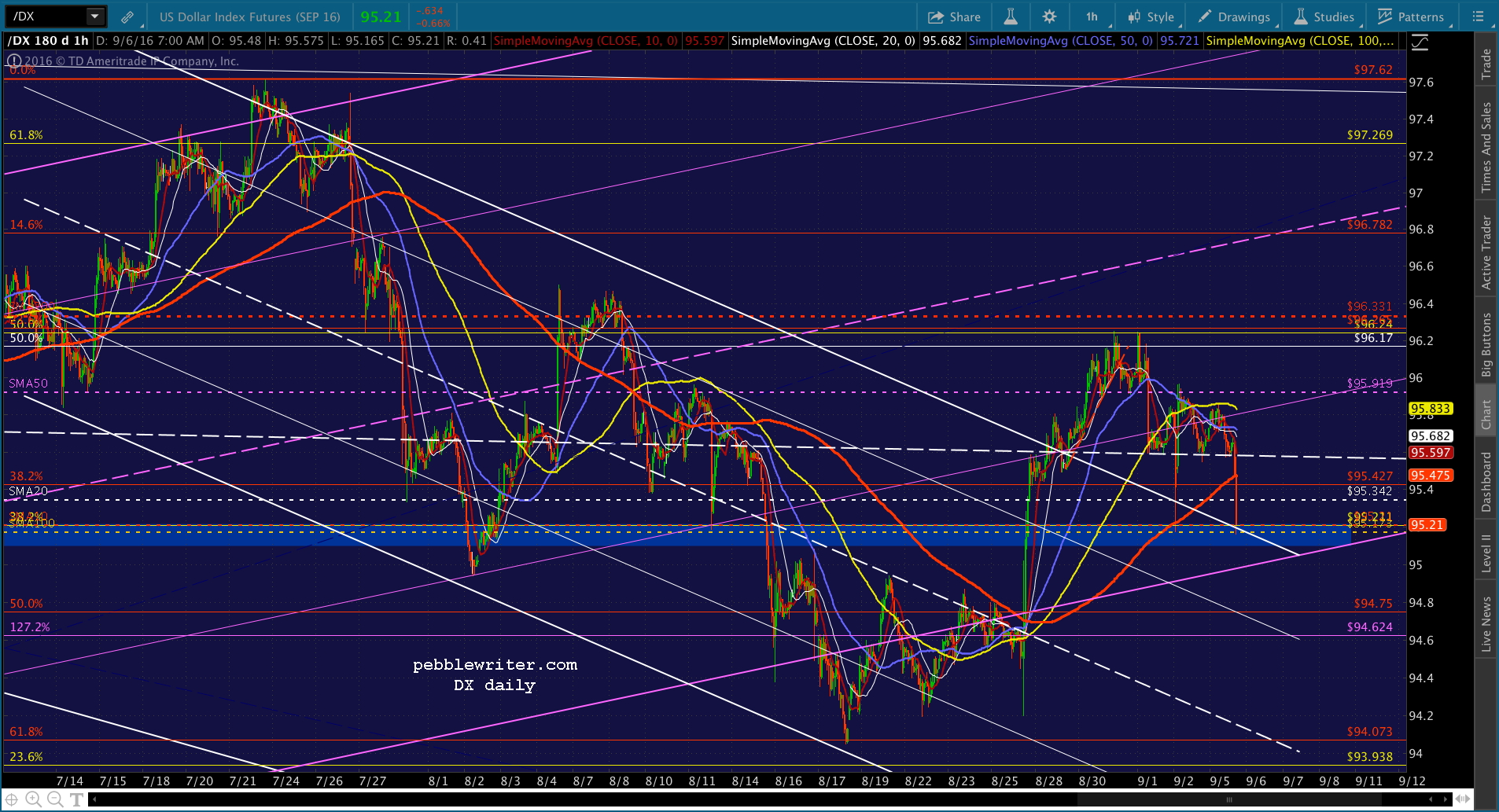The height and width of the screenshot is (812, 1499).
Task: Click the SimpleMovingAvg (CLOSE, 10, 0) label
Action: click(x=586, y=41)
